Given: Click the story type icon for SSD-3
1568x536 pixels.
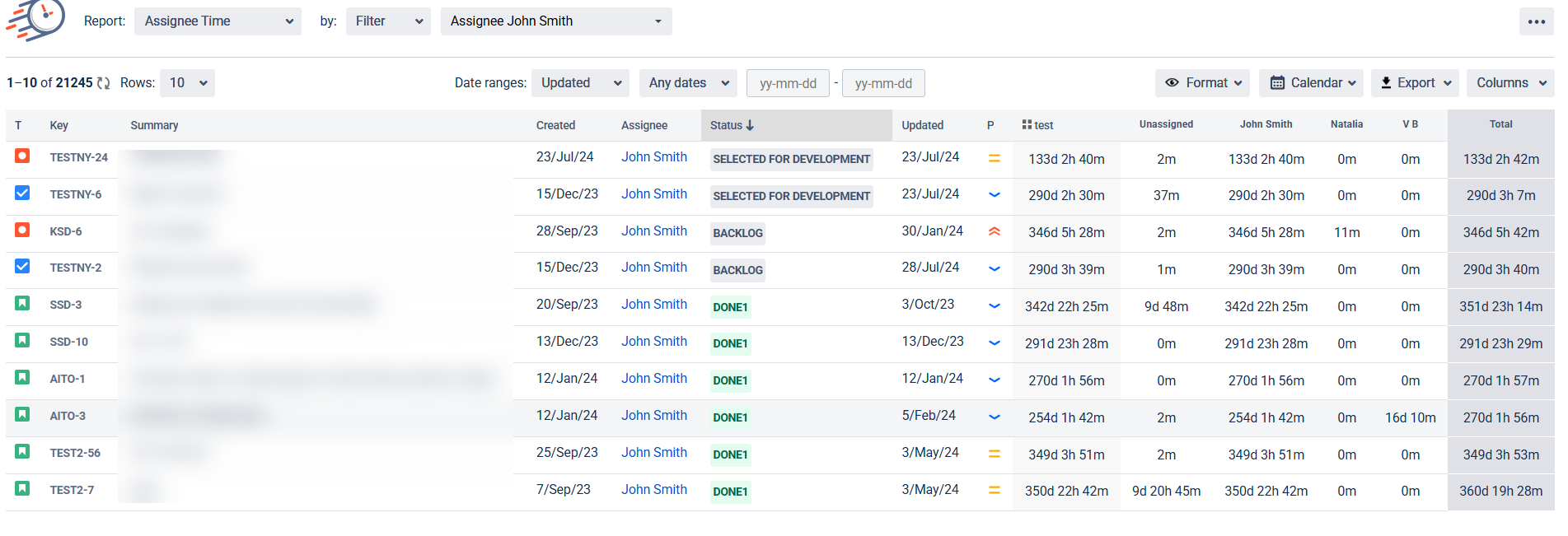Looking at the screenshot, I should [22, 303].
